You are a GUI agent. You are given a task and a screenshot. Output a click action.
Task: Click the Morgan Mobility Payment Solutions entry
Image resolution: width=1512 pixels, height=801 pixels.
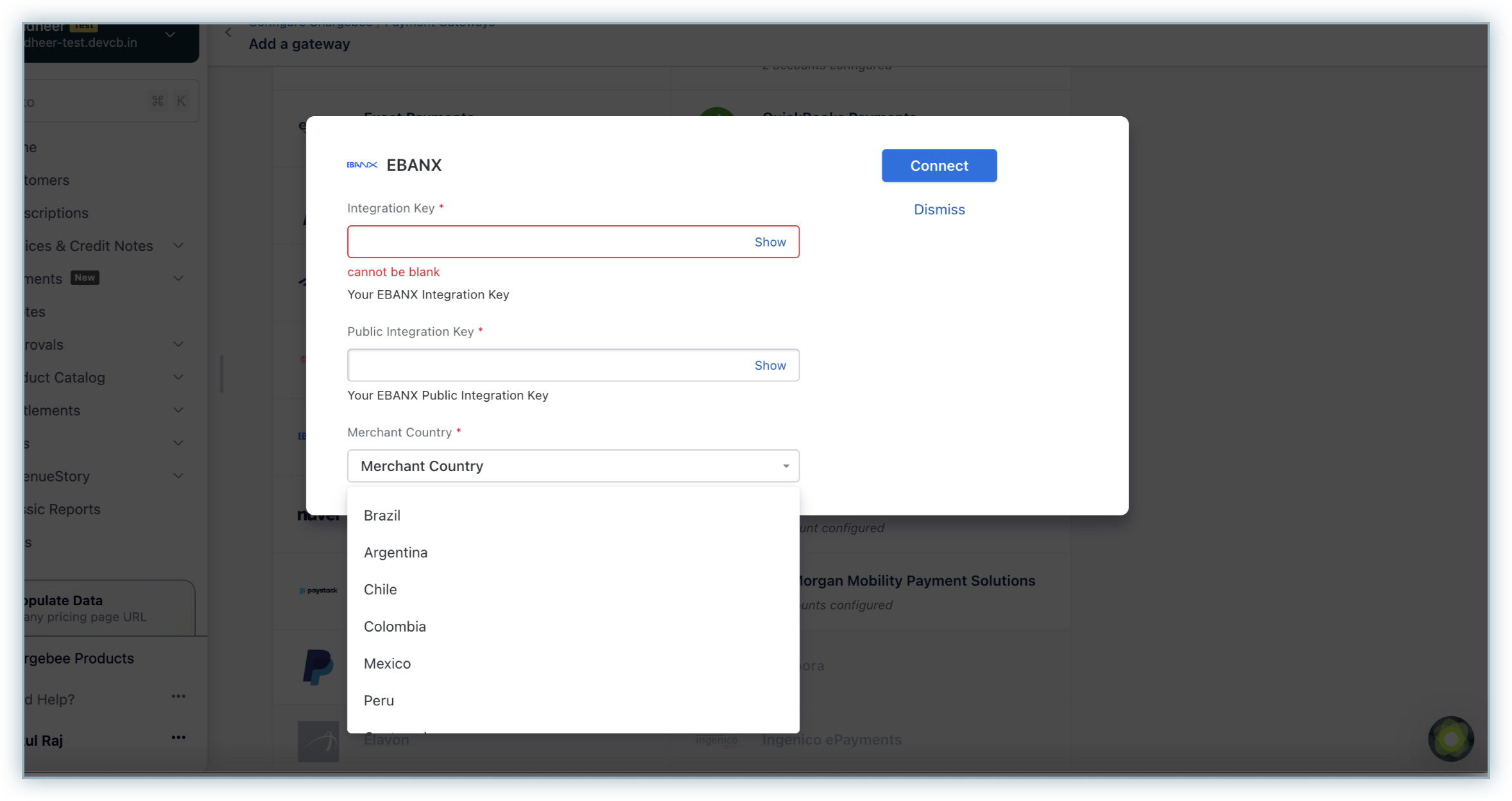(917, 581)
